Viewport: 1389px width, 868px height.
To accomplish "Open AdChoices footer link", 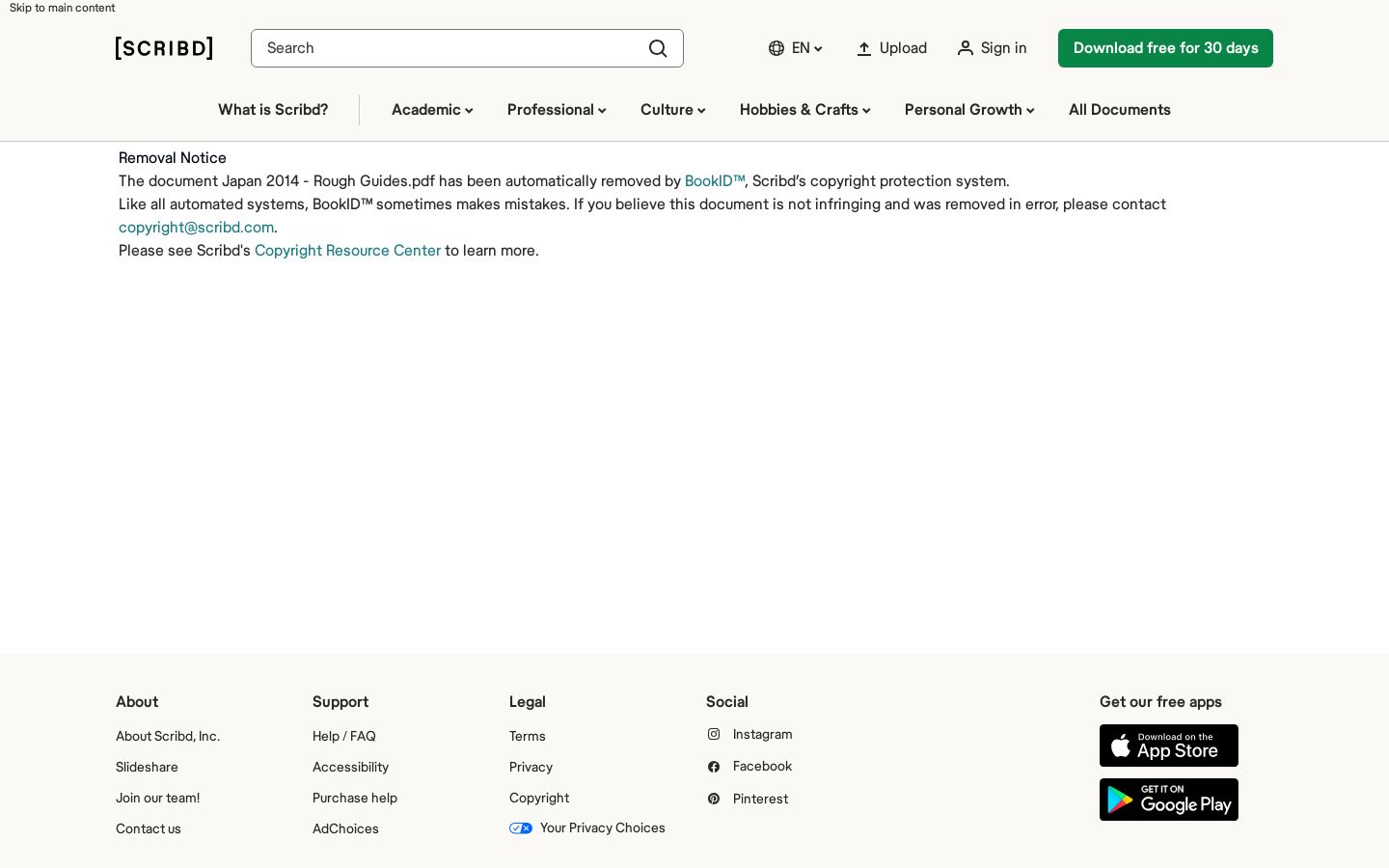I will (345, 828).
